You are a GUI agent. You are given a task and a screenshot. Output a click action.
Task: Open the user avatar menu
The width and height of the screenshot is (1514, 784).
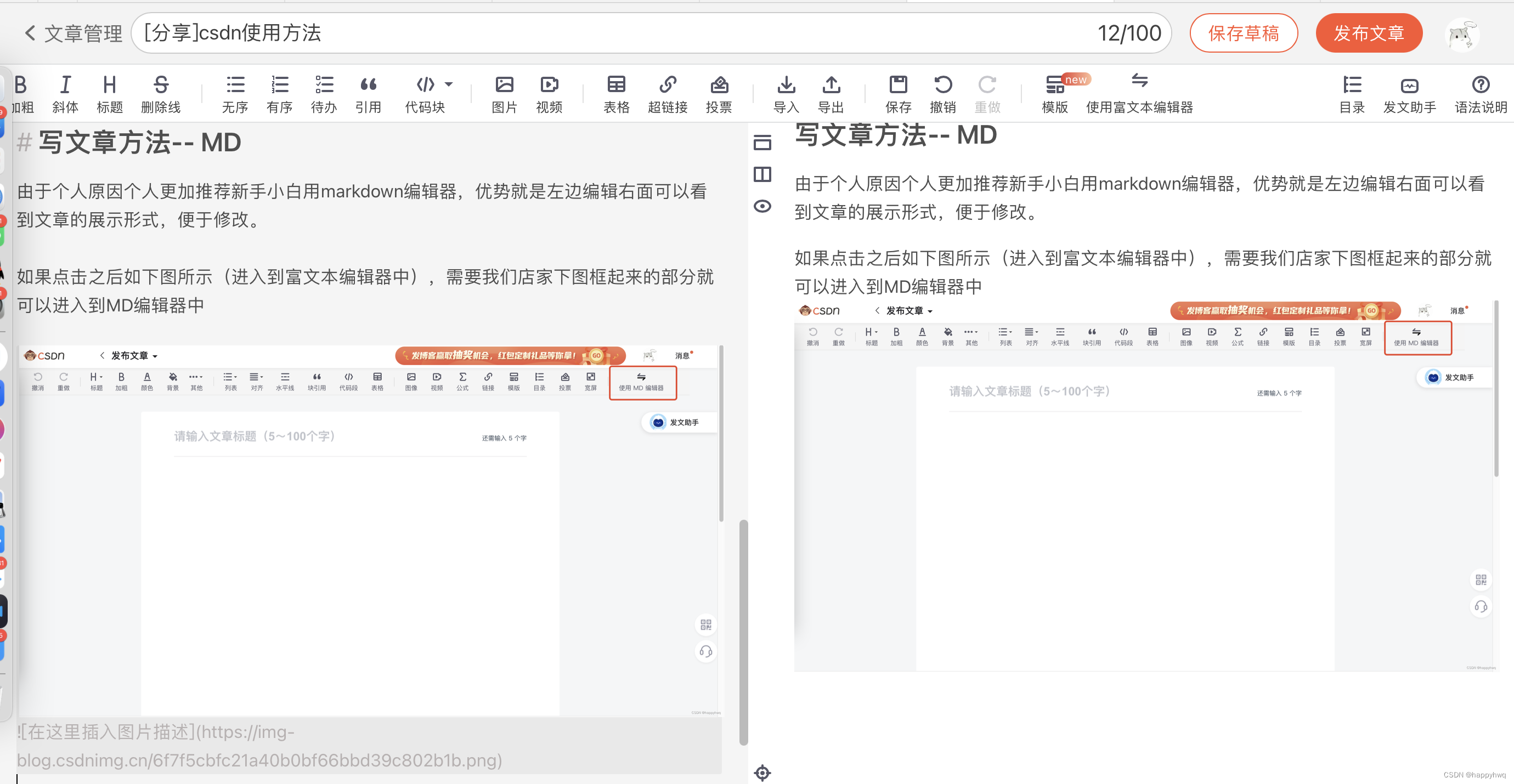coord(1462,35)
